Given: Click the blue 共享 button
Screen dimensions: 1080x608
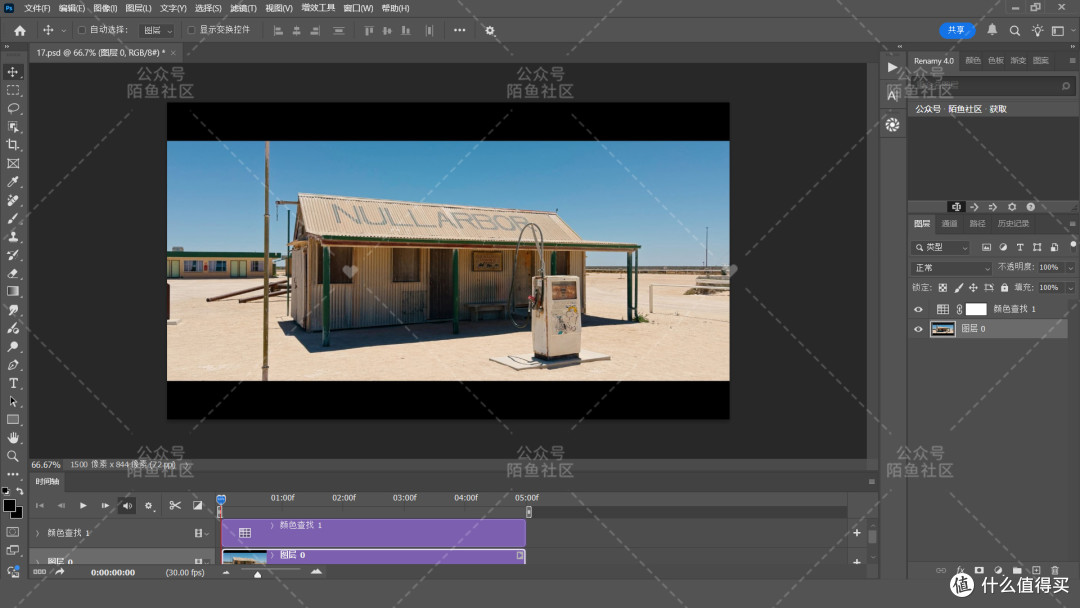Looking at the screenshot, I should pyautogui.click(x=956, y=30).
